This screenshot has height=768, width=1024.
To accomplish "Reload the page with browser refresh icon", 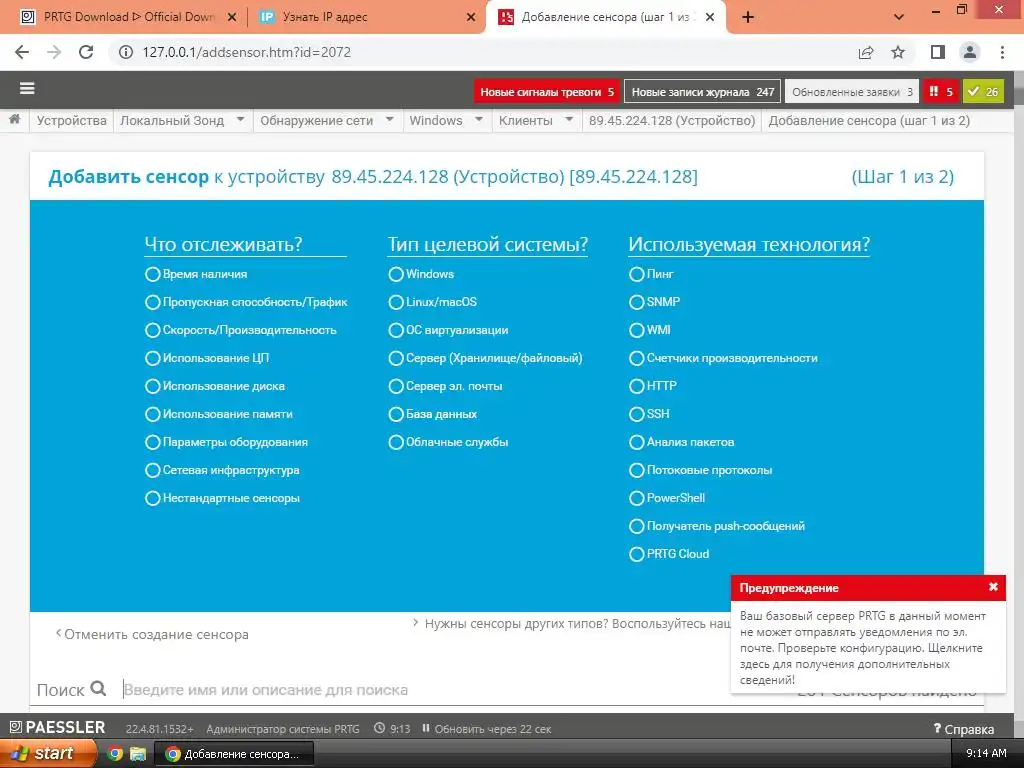I will [x=86, y=52].
